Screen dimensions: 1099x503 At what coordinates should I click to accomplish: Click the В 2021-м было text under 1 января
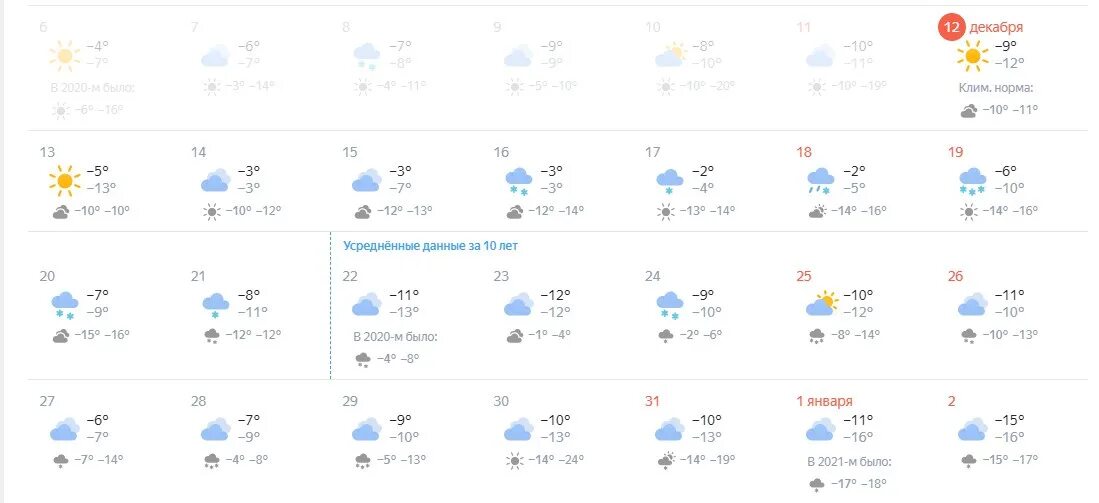pos(849,462)
